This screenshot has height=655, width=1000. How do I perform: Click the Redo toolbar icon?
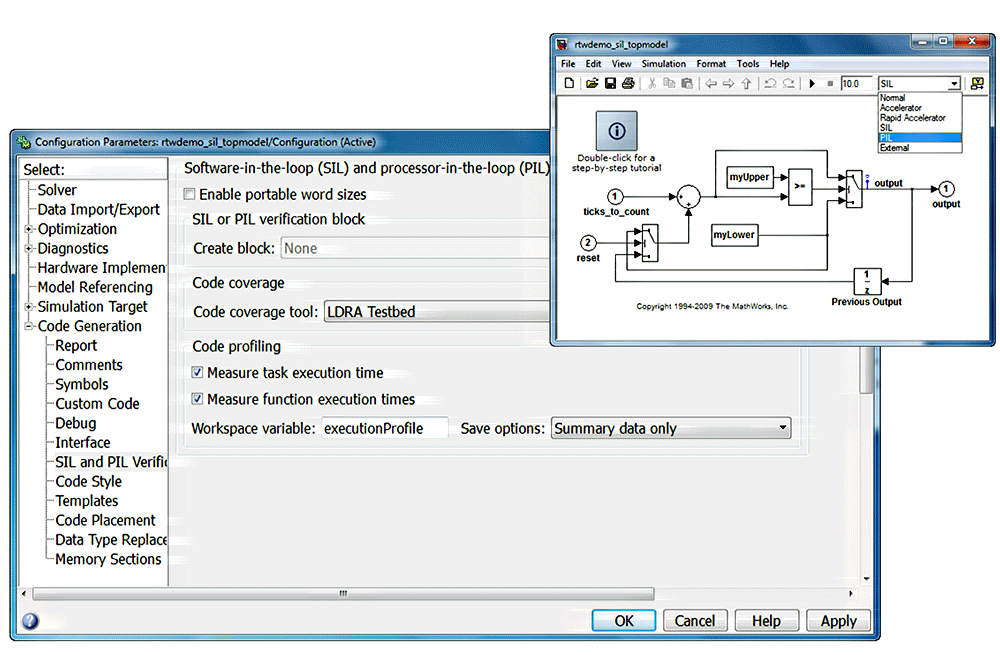click(789, 83)
